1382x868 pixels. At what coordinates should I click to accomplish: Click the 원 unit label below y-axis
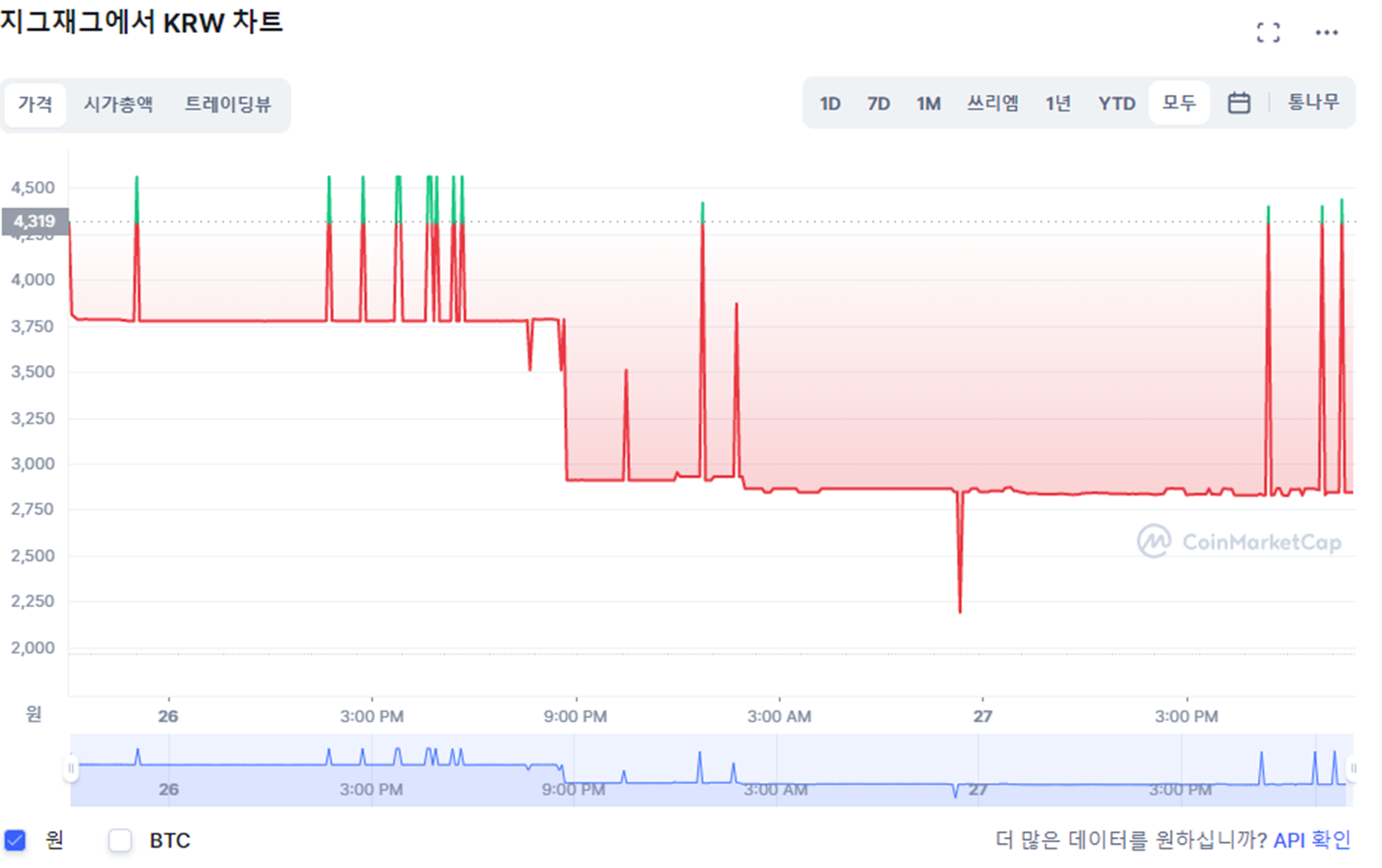pos(34,714)
